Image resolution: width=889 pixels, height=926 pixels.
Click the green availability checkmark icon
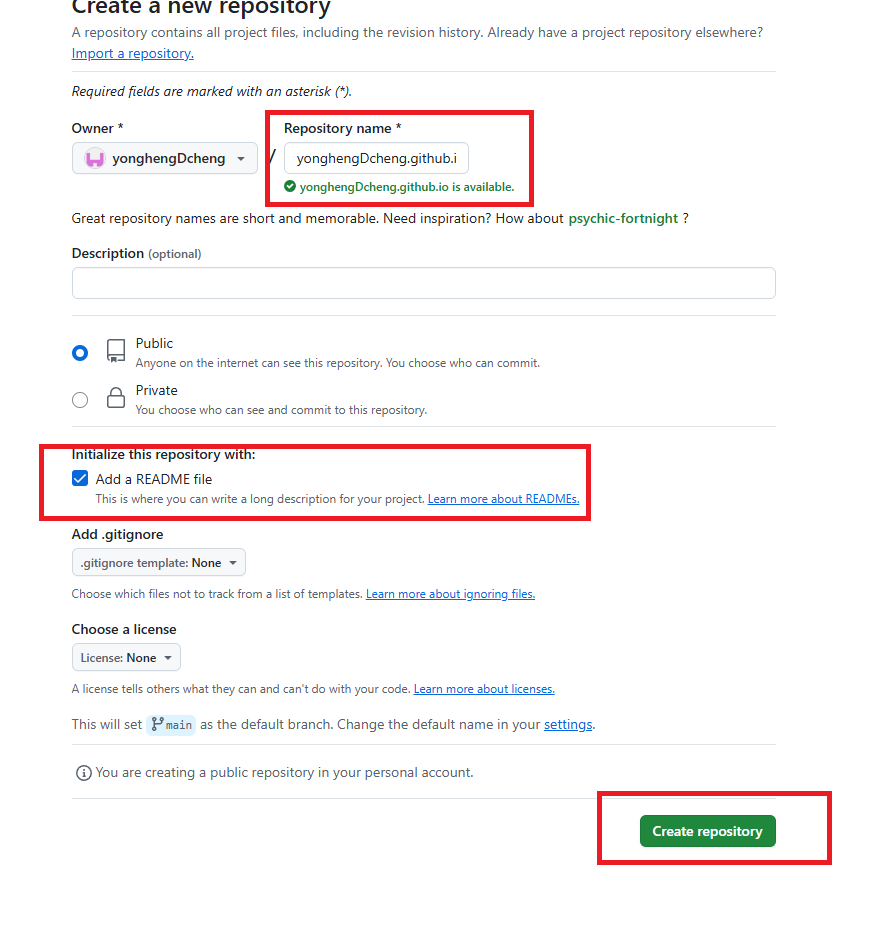coord(290,186)
